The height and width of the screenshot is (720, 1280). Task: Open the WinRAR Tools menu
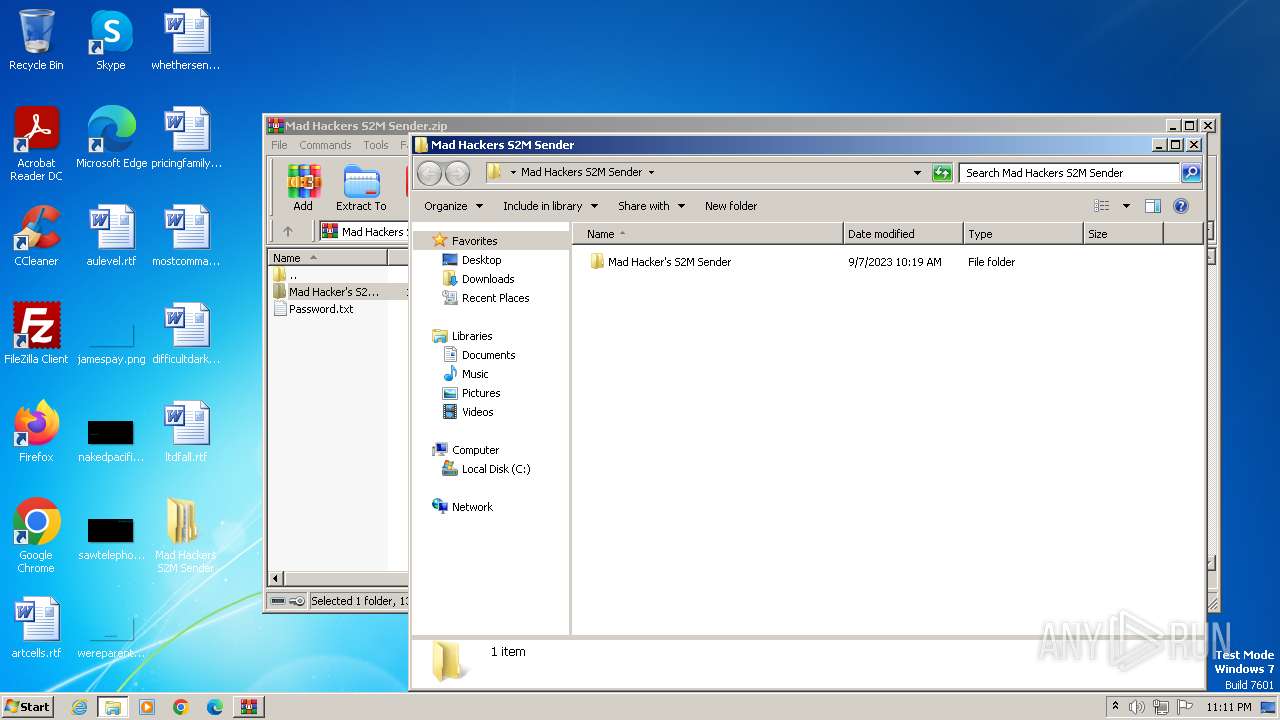point(376,145)
